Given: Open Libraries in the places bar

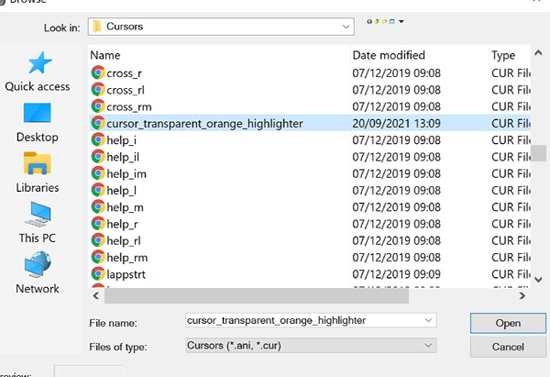Looking at the screenshot, I should pyautogui.click(x=38, y=173).
